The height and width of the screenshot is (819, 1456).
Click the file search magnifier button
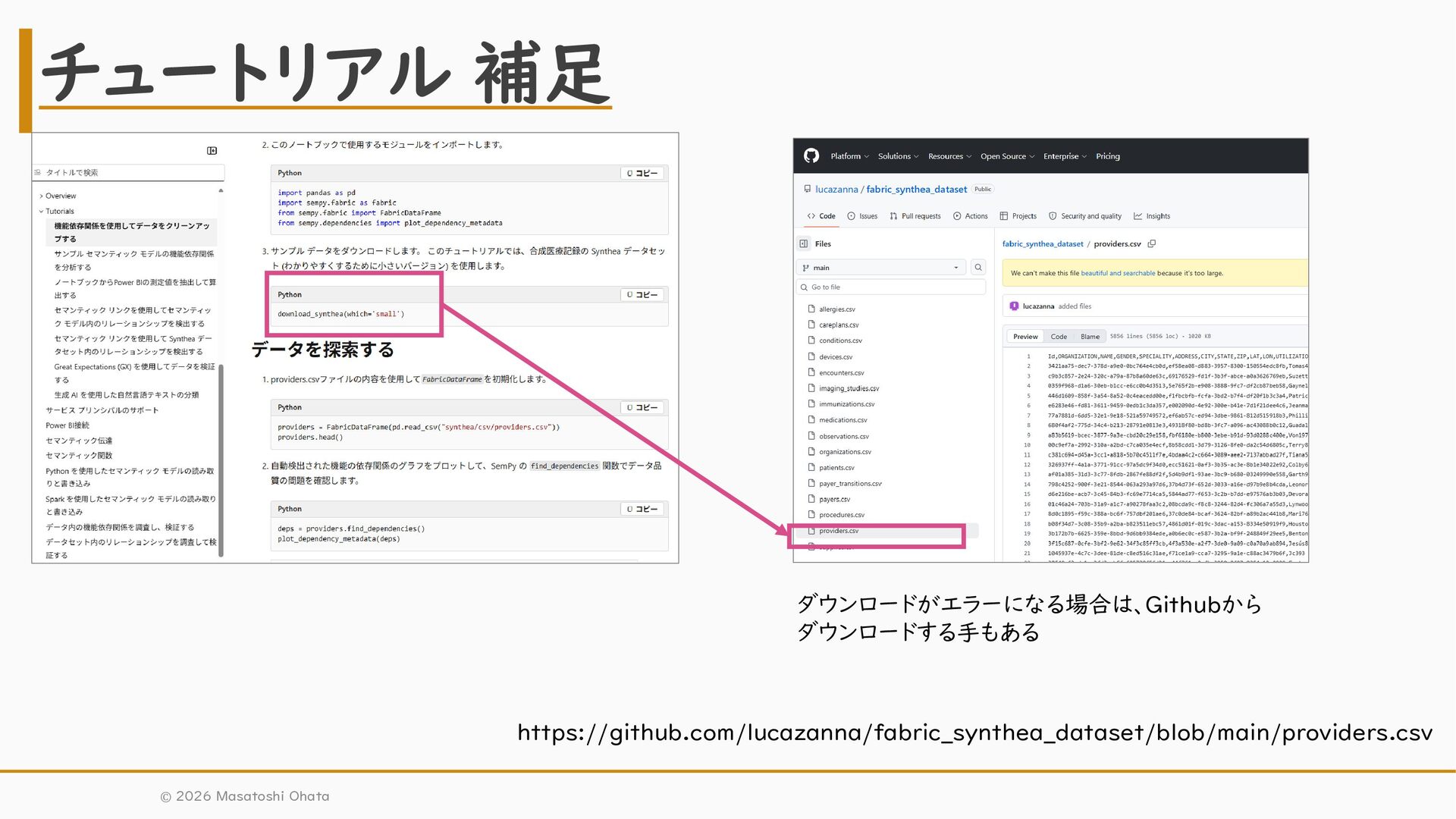978,267
